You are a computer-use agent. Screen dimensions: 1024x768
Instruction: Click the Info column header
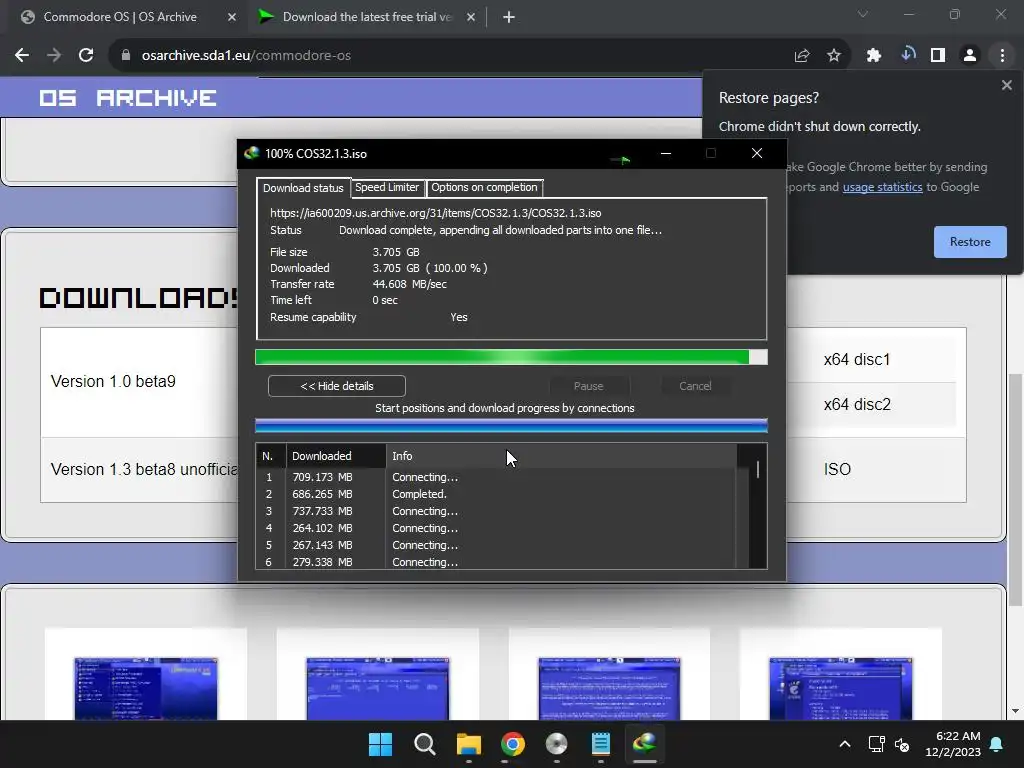[x=561, y=456]
